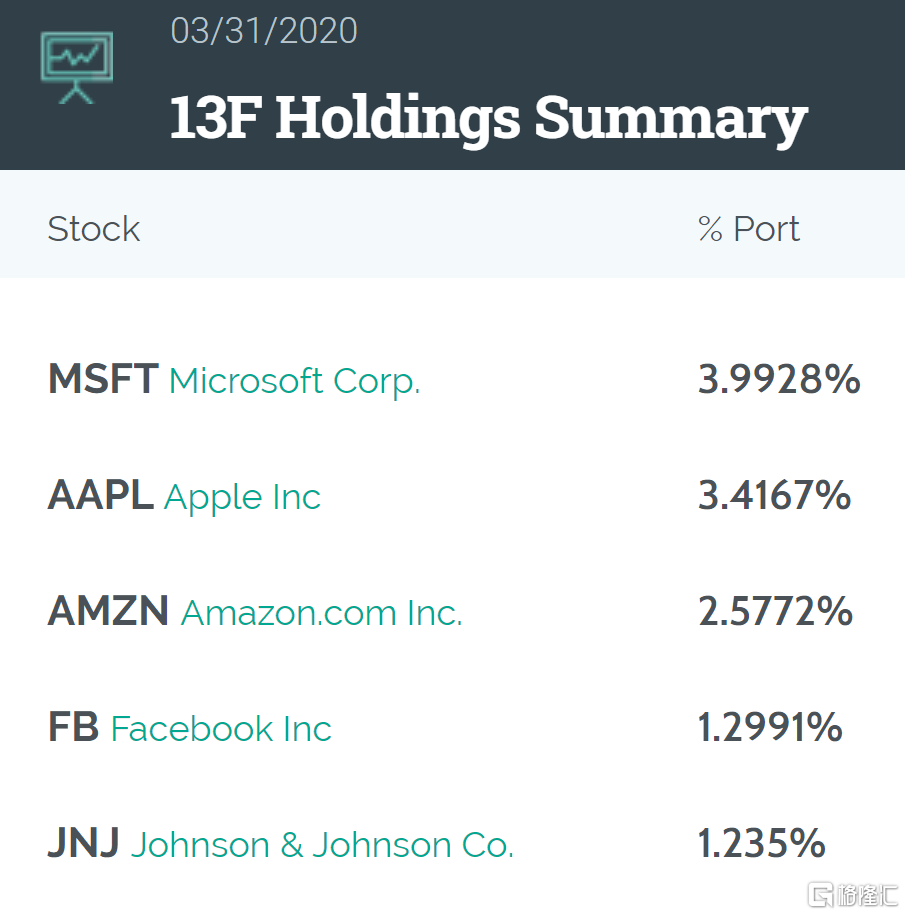Click the % Port column header
The height and width of the screenshot is (916, 905).
[x=749, y=229]
